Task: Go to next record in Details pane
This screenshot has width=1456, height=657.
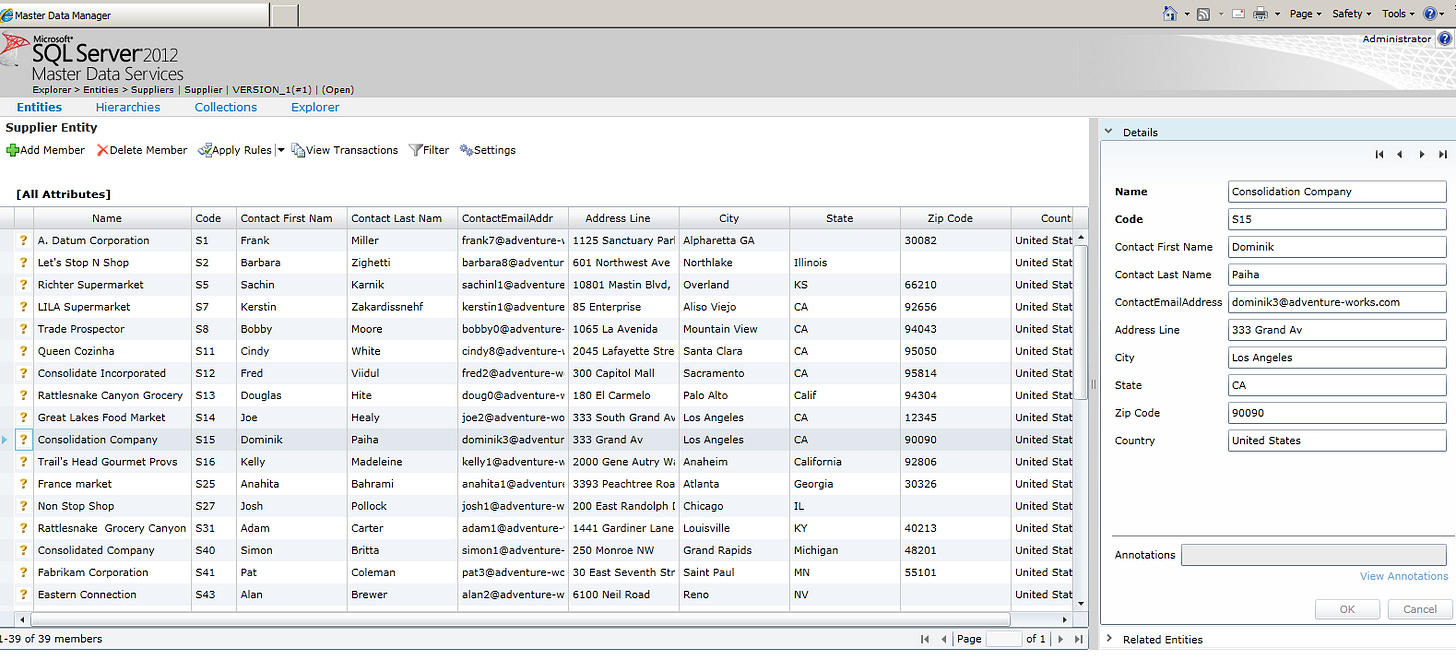Action: (1422, 154)
